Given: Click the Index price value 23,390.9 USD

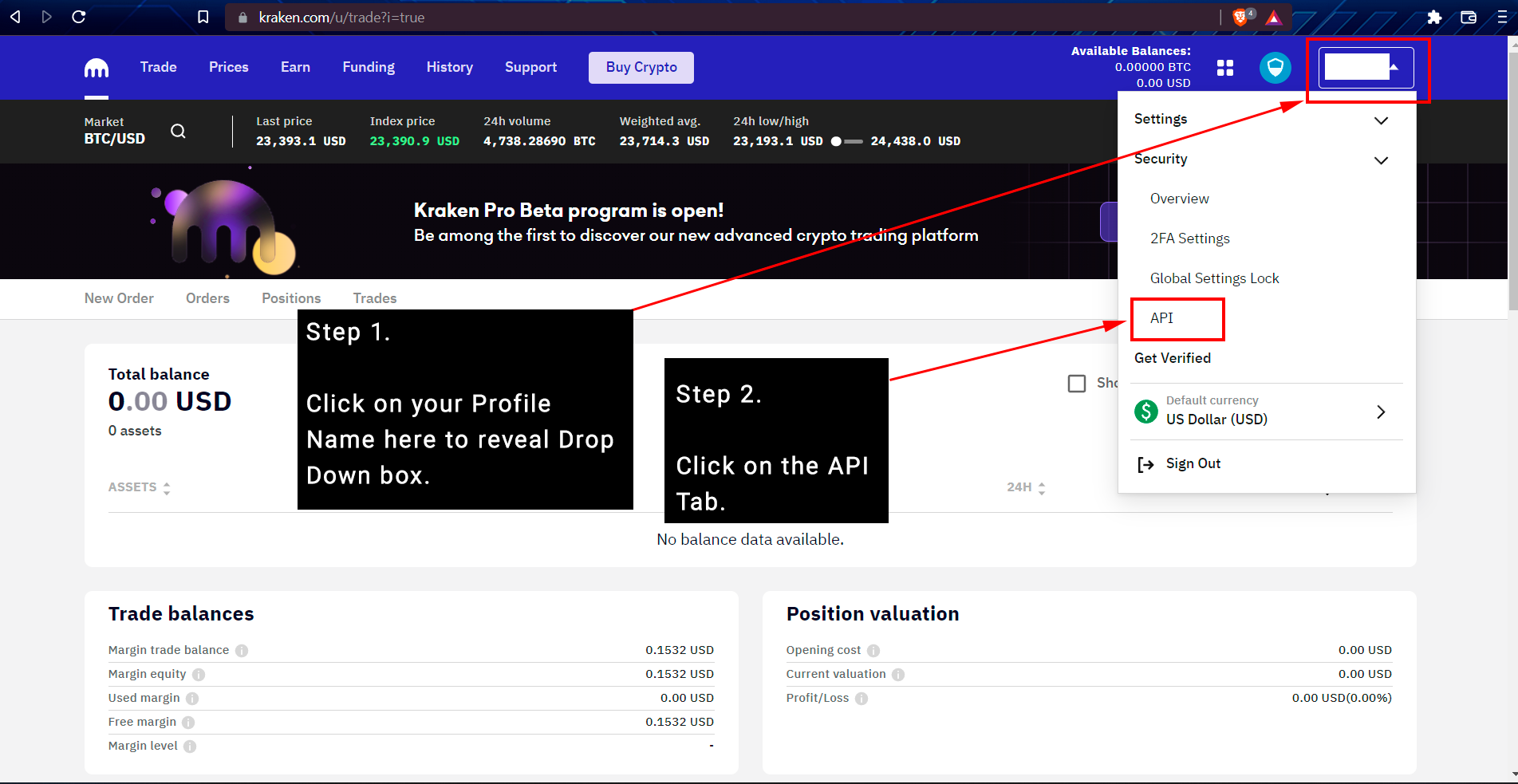Looking at the screenshot, I should (415, 141).
